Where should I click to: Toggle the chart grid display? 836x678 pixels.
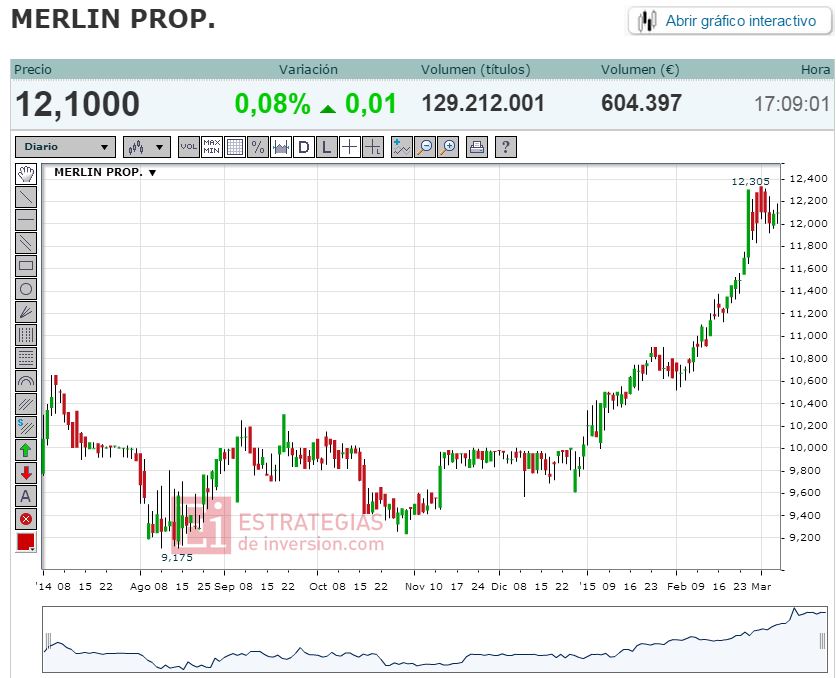tap(235, 147)
